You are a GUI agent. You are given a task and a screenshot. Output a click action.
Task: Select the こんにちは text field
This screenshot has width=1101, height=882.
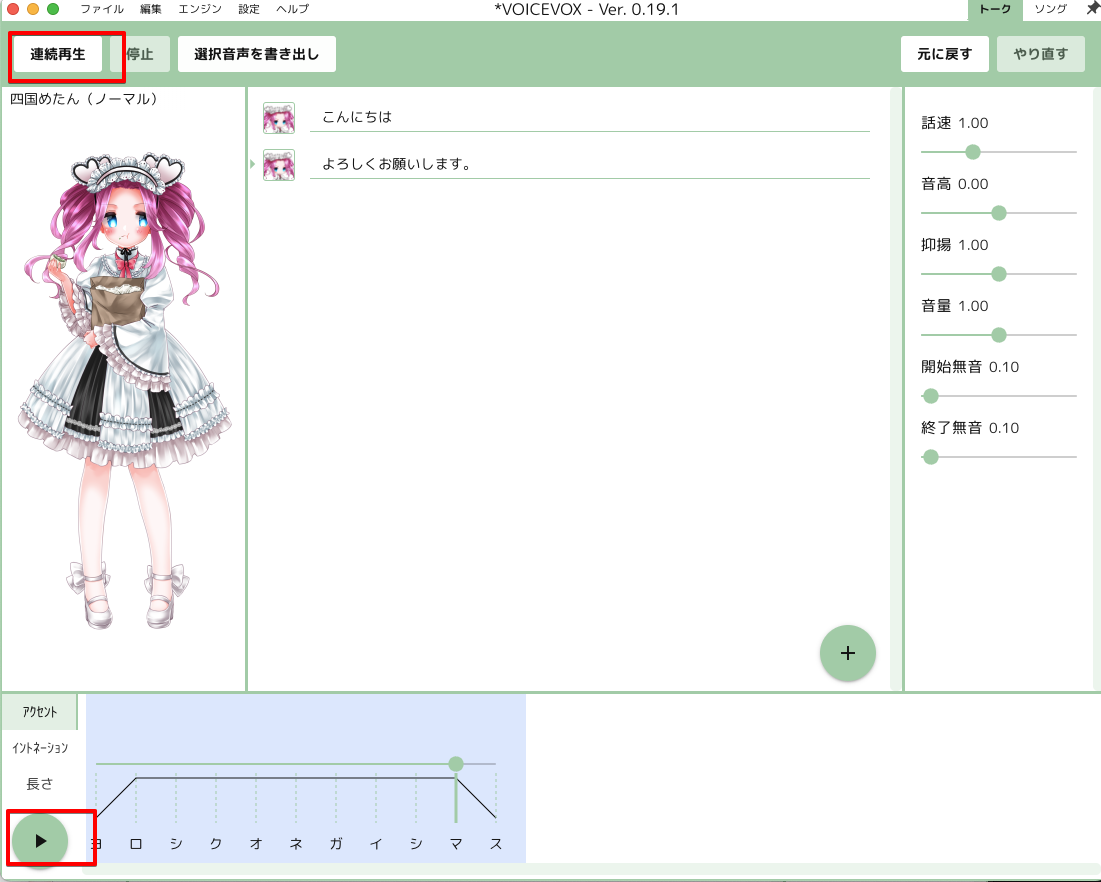(x=590, y=117)
